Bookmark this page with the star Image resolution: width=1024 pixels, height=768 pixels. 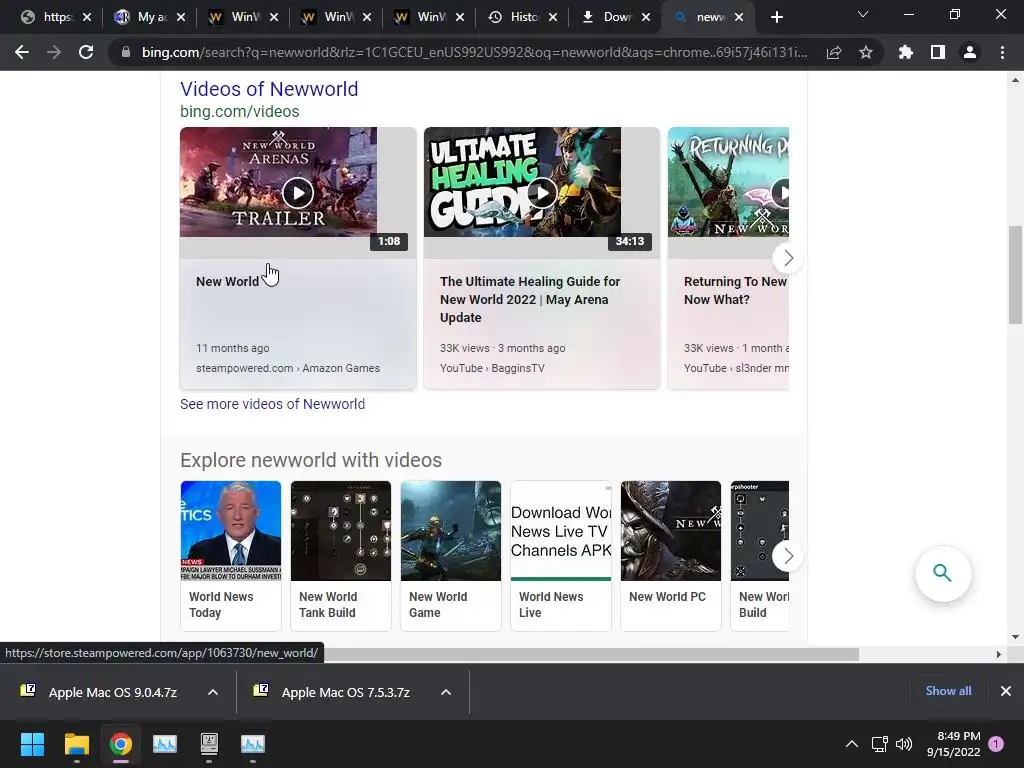pos(866,52)
